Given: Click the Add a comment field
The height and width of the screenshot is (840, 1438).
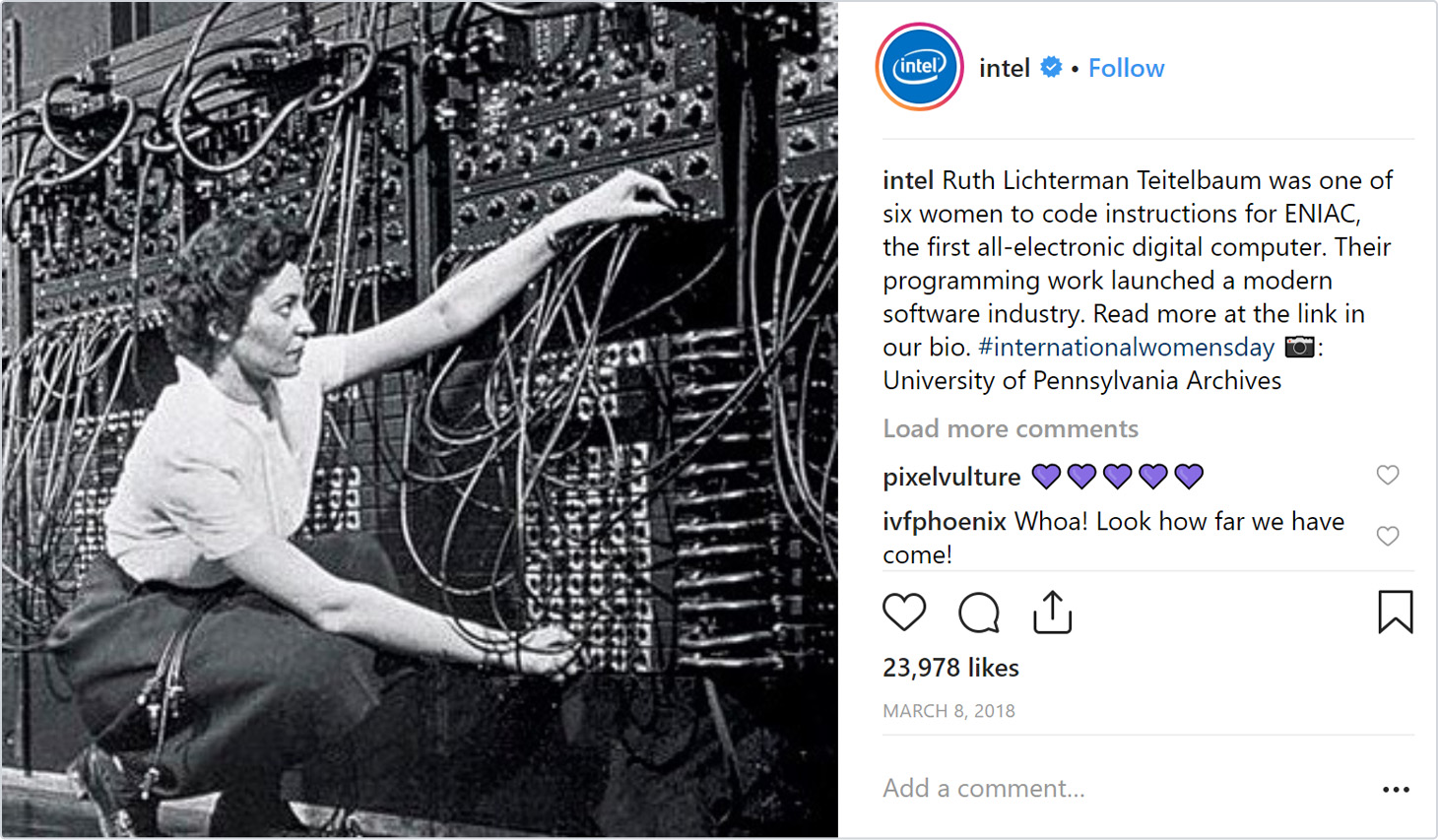Looking at the screenshot, I should click(x=1123, y=788).
